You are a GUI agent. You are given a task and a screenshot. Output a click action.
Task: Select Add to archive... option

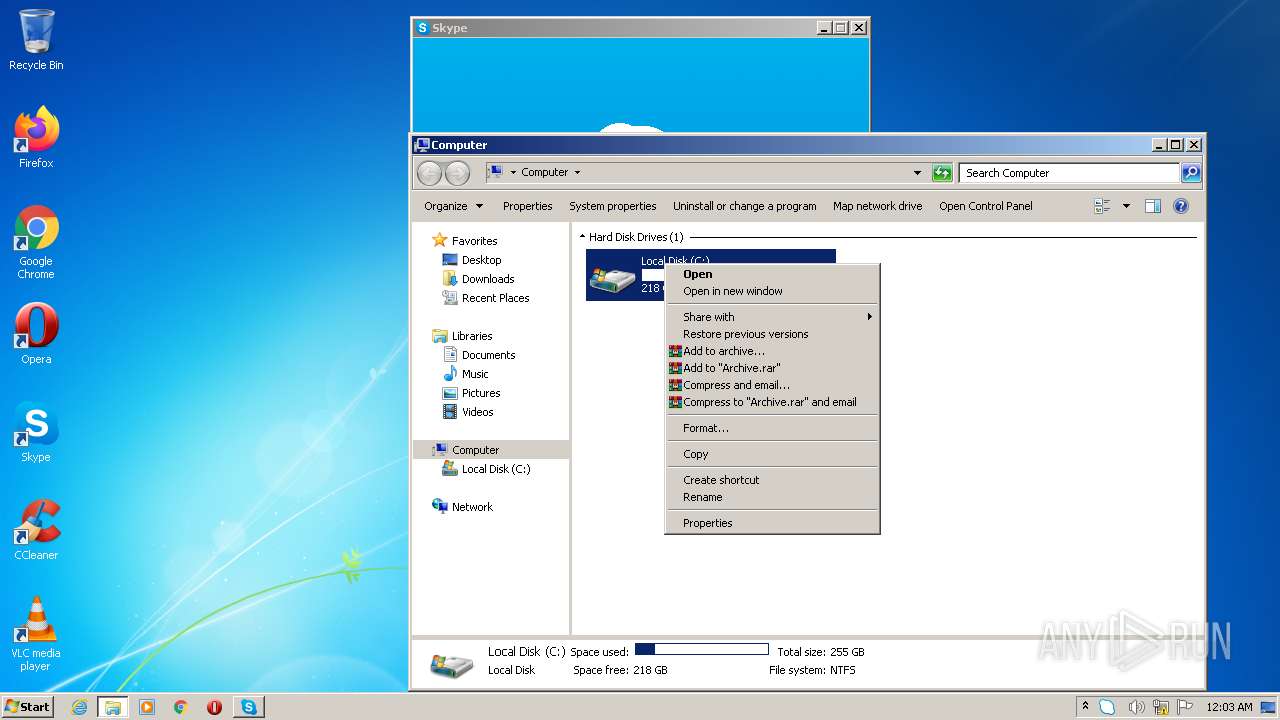[x=772, y=351]
